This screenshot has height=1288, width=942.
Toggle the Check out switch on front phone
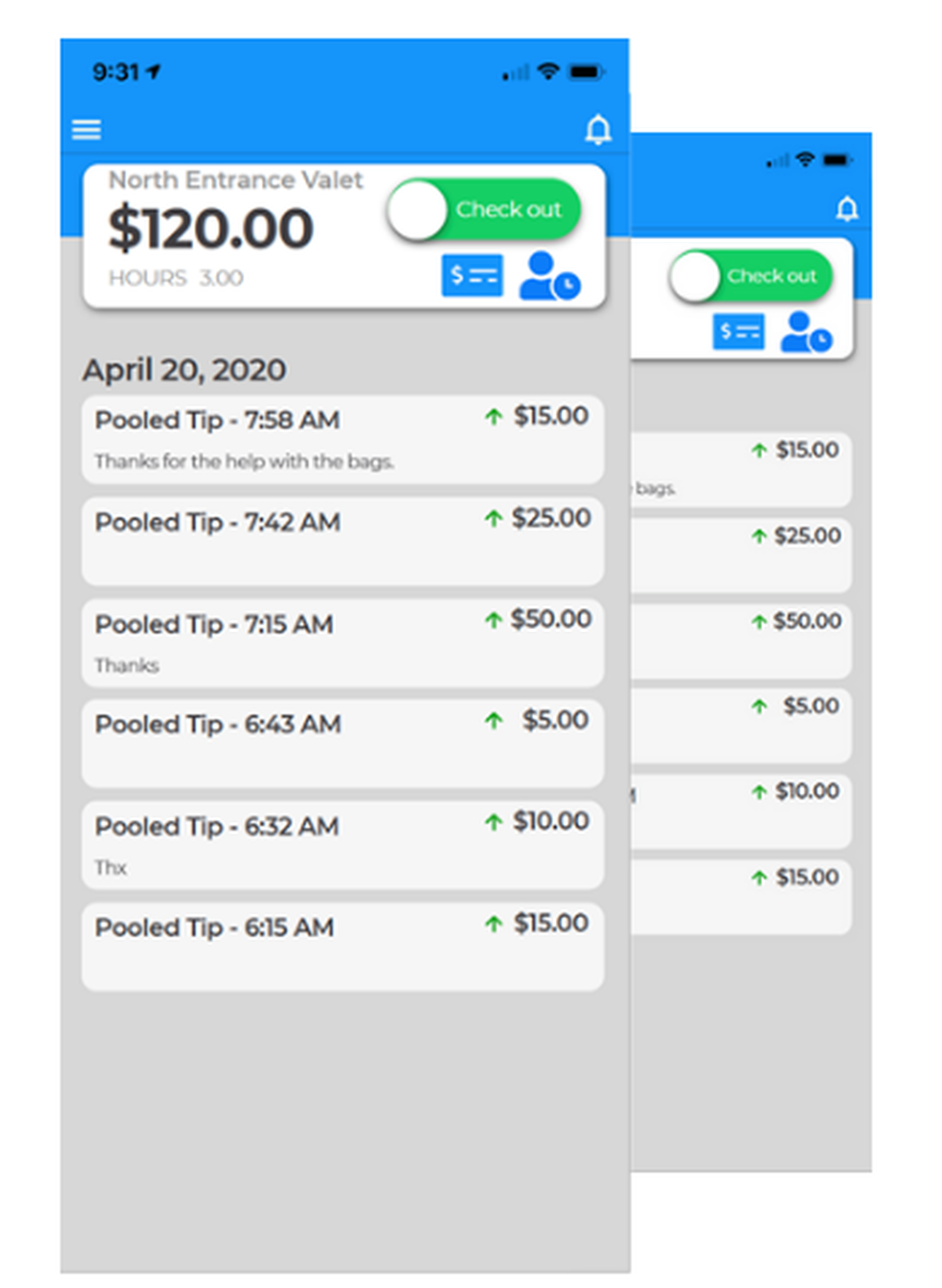click(x=483, y=209)
